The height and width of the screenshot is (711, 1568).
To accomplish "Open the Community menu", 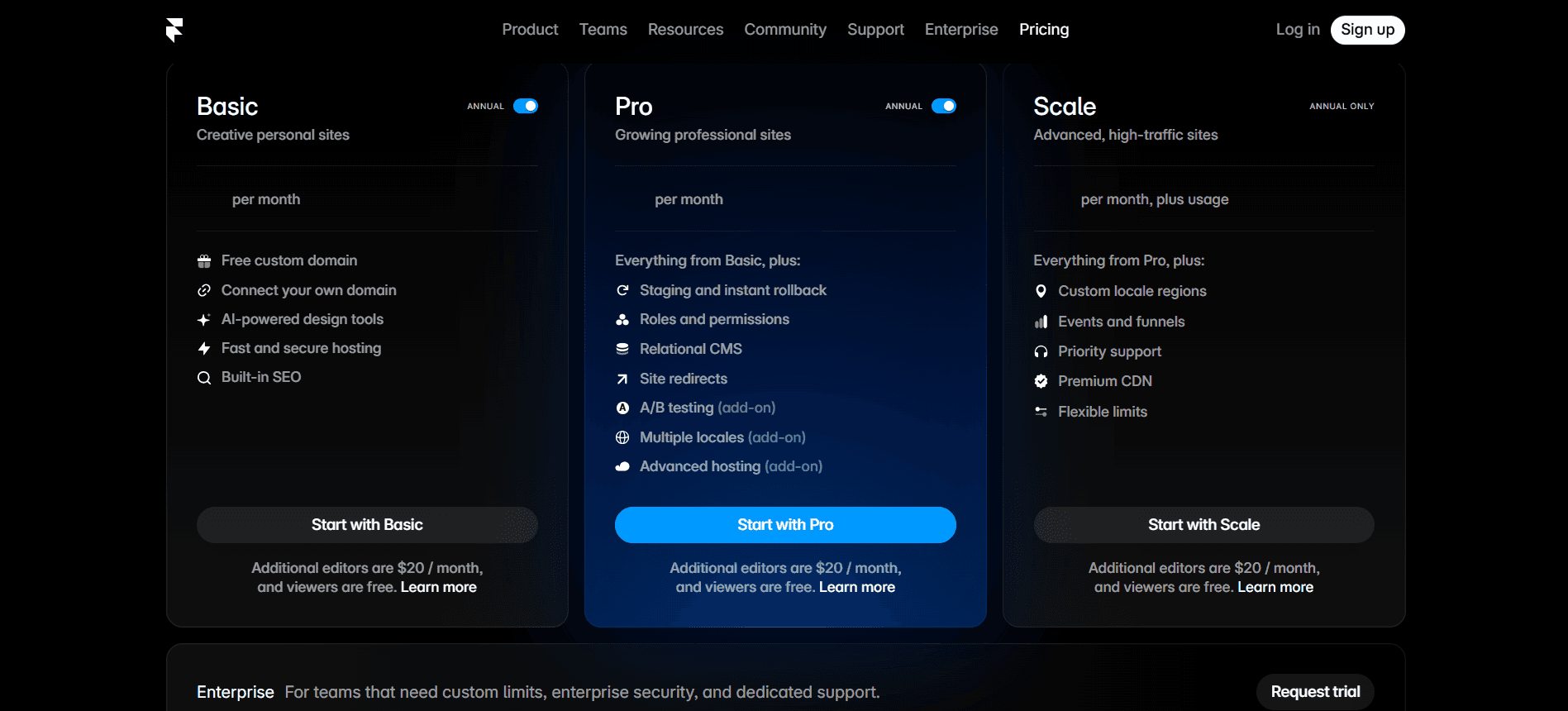I will 785,30.
